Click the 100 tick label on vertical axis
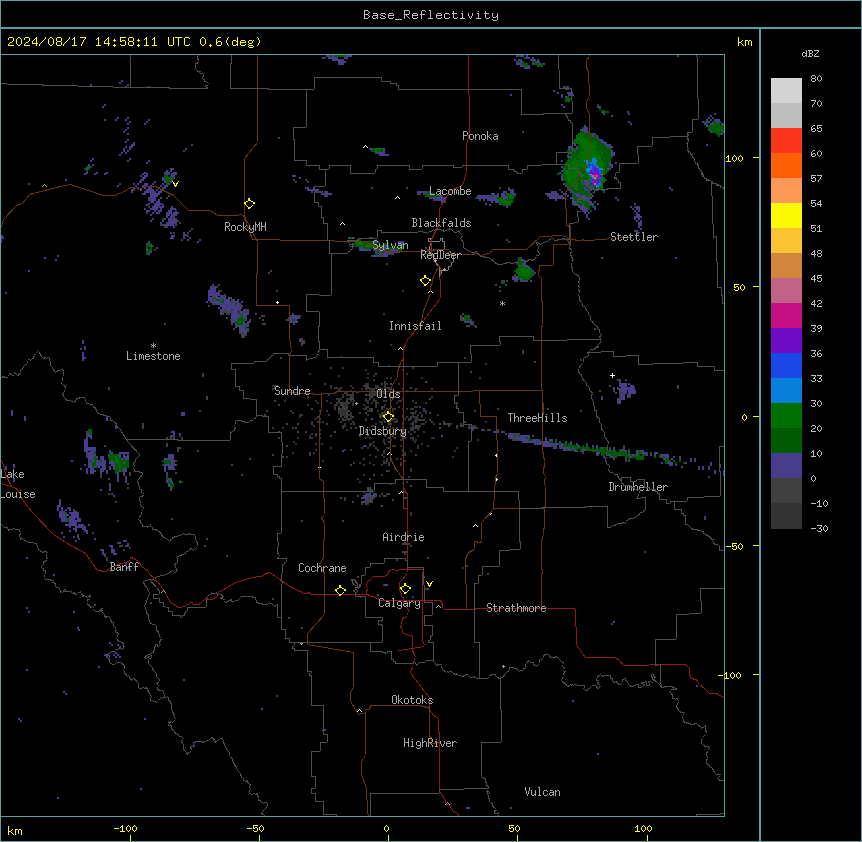The width and height of the screenshot is (862, 842). point(734,158)
